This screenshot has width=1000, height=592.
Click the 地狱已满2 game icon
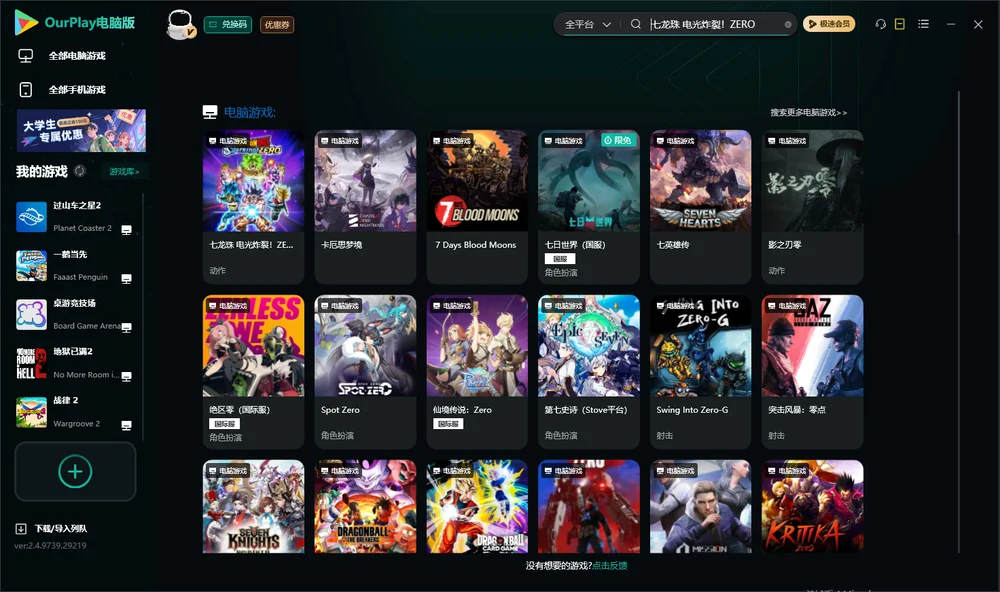pyautogui.click(x=31, y=363)
